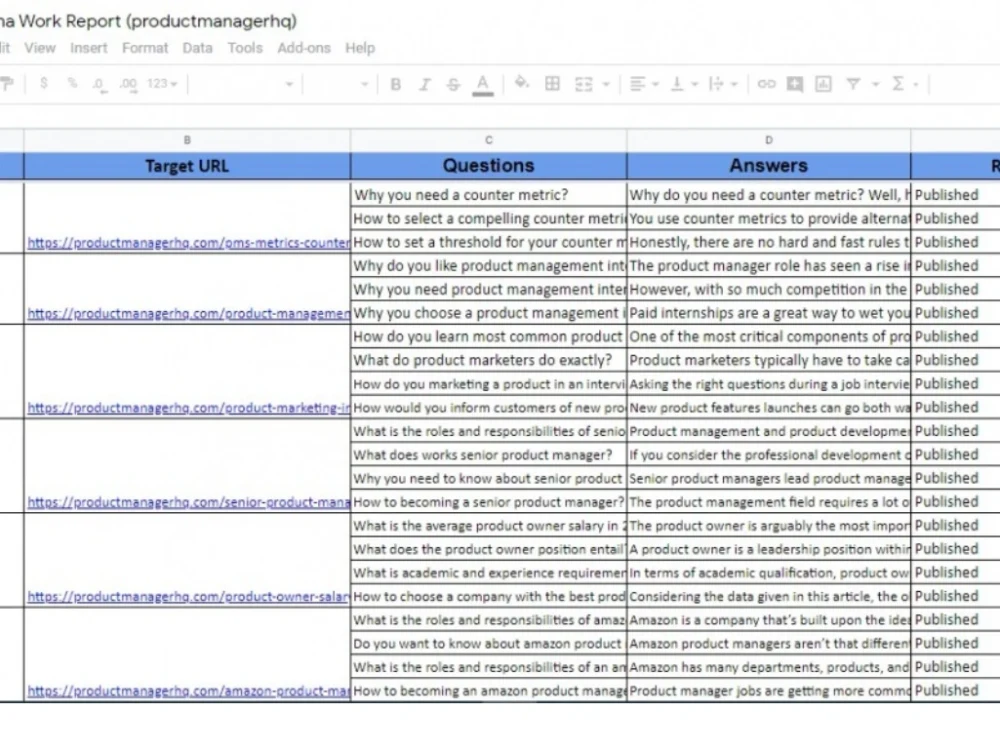The height and width of the screenshot is (750, 1000).
Task: Open the Data menu
Action: (x=197, y=47)
